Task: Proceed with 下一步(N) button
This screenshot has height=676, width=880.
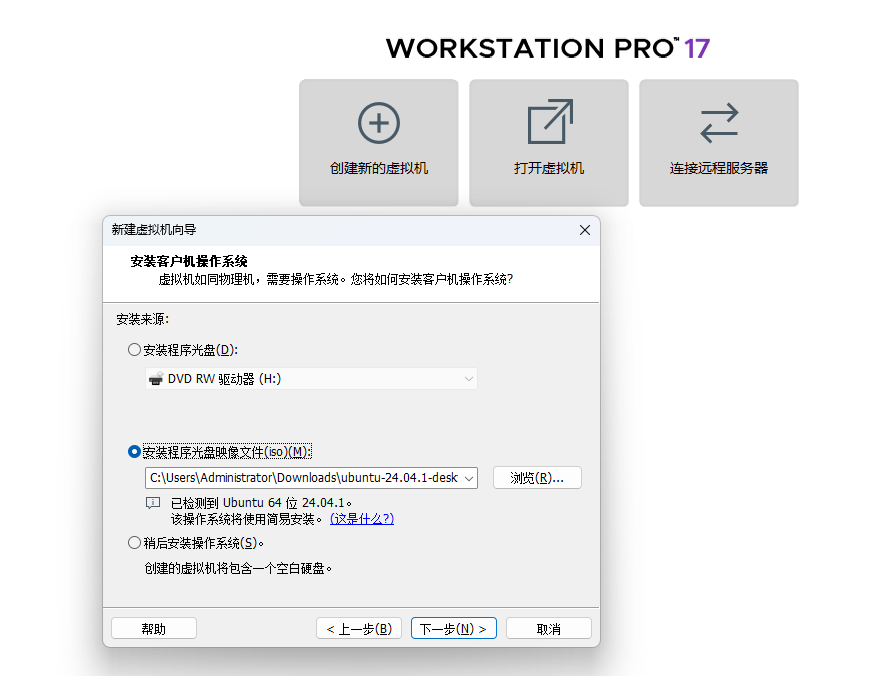Action: pos(453,629)
